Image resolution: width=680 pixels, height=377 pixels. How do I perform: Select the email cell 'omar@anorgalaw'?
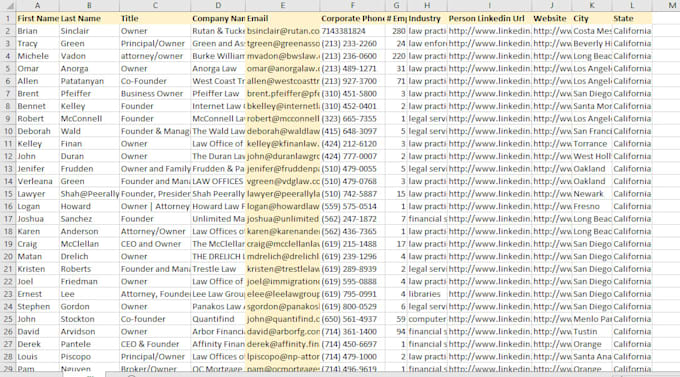coord(283,69)
